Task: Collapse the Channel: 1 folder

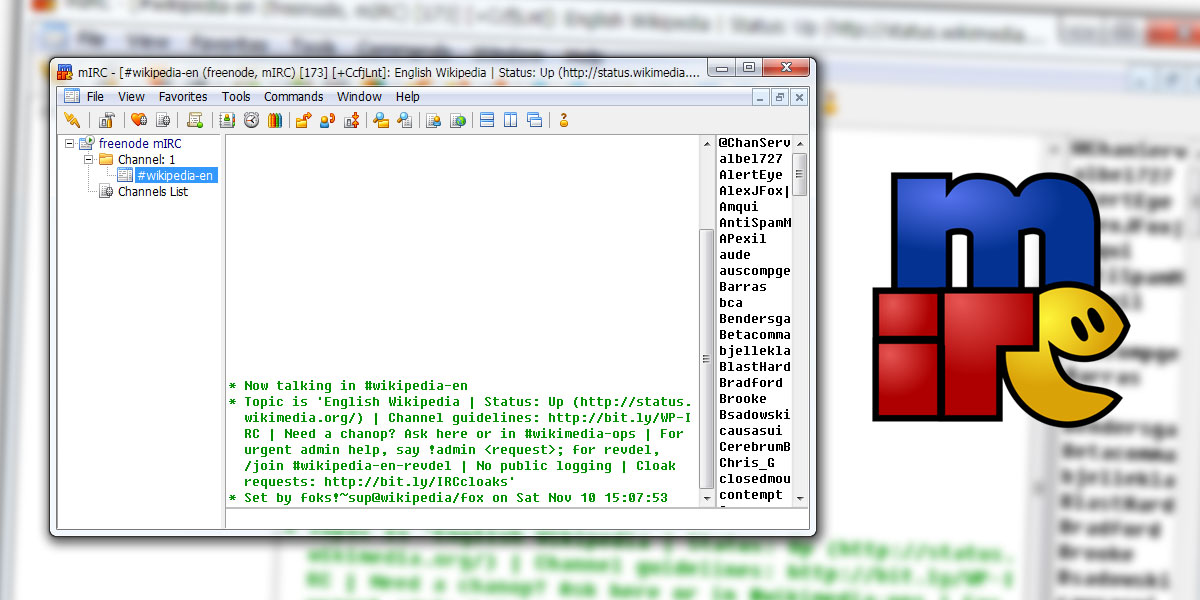Action: 88,160
